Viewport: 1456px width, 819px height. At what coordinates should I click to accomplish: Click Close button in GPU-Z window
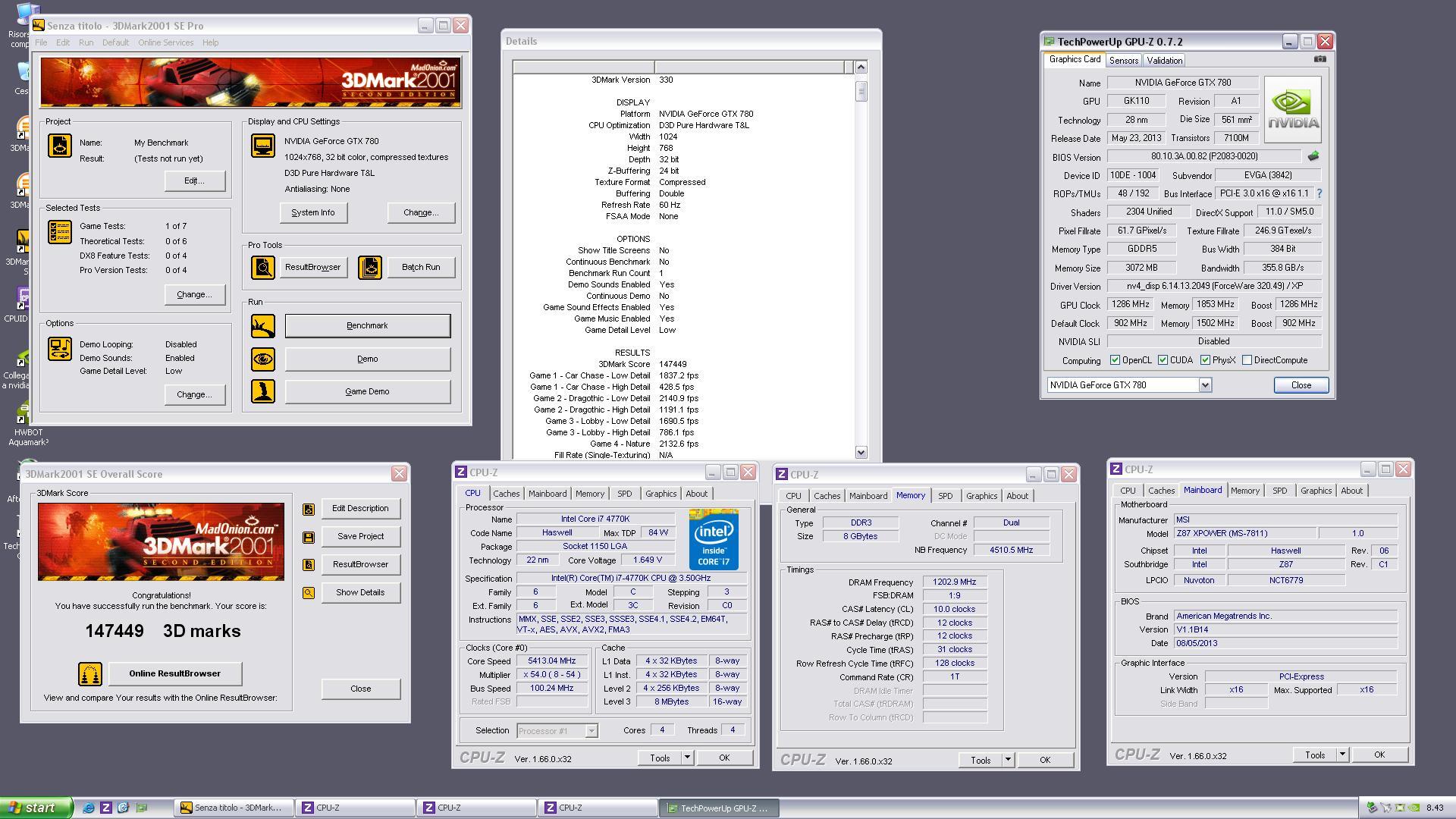1301,385
